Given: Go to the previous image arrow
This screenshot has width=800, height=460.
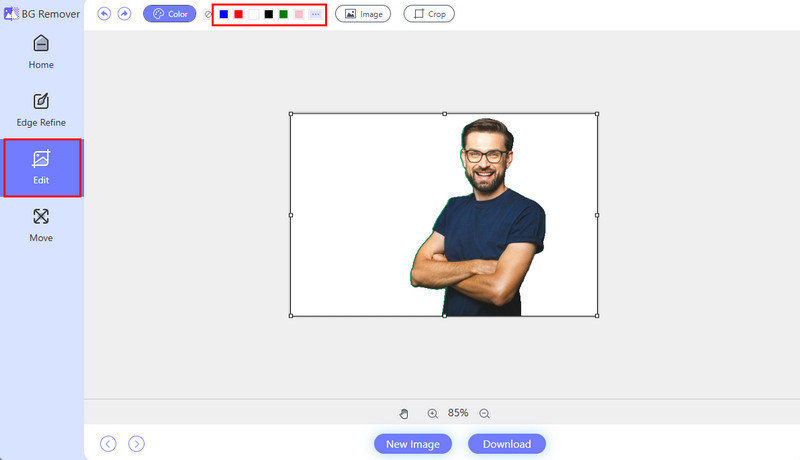Looking at the screenshot, I should [x=108, y=444].
